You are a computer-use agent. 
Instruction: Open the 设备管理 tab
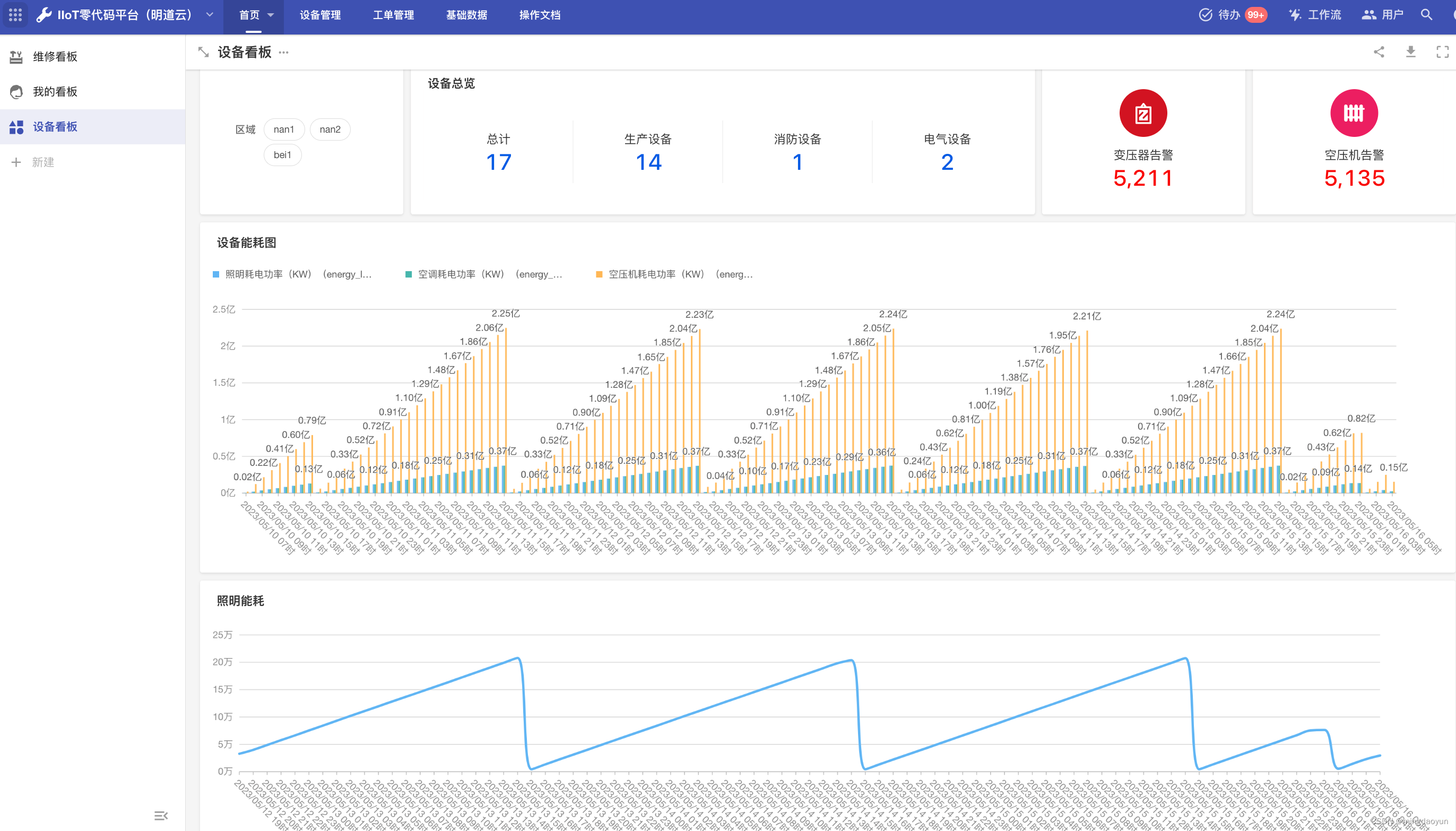coord(320,15)
